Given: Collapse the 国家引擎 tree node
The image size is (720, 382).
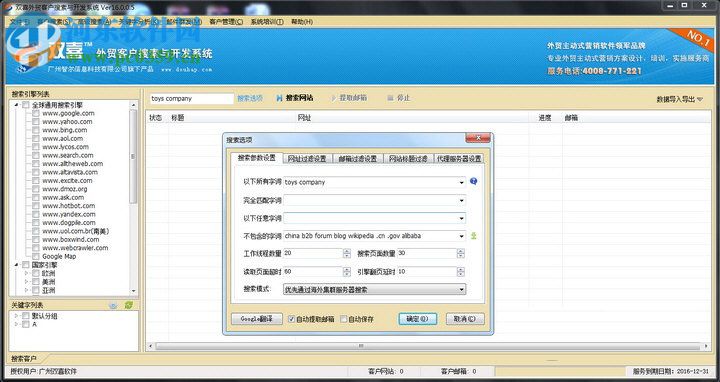Looking at the screenshot, I should pyautogui.click(x=17, y=265).
